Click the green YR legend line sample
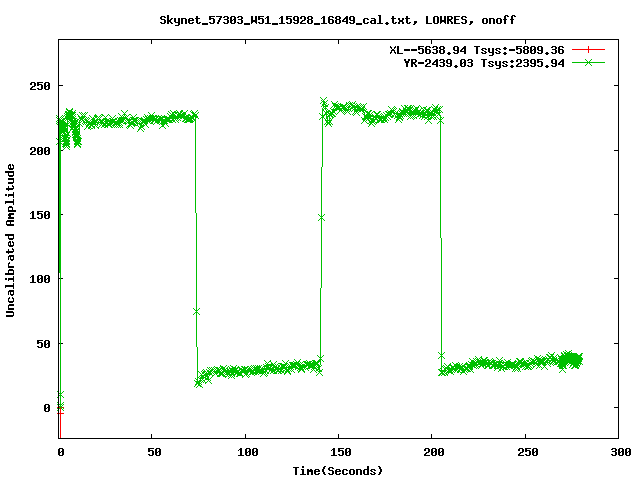 (x=588, y=62)
